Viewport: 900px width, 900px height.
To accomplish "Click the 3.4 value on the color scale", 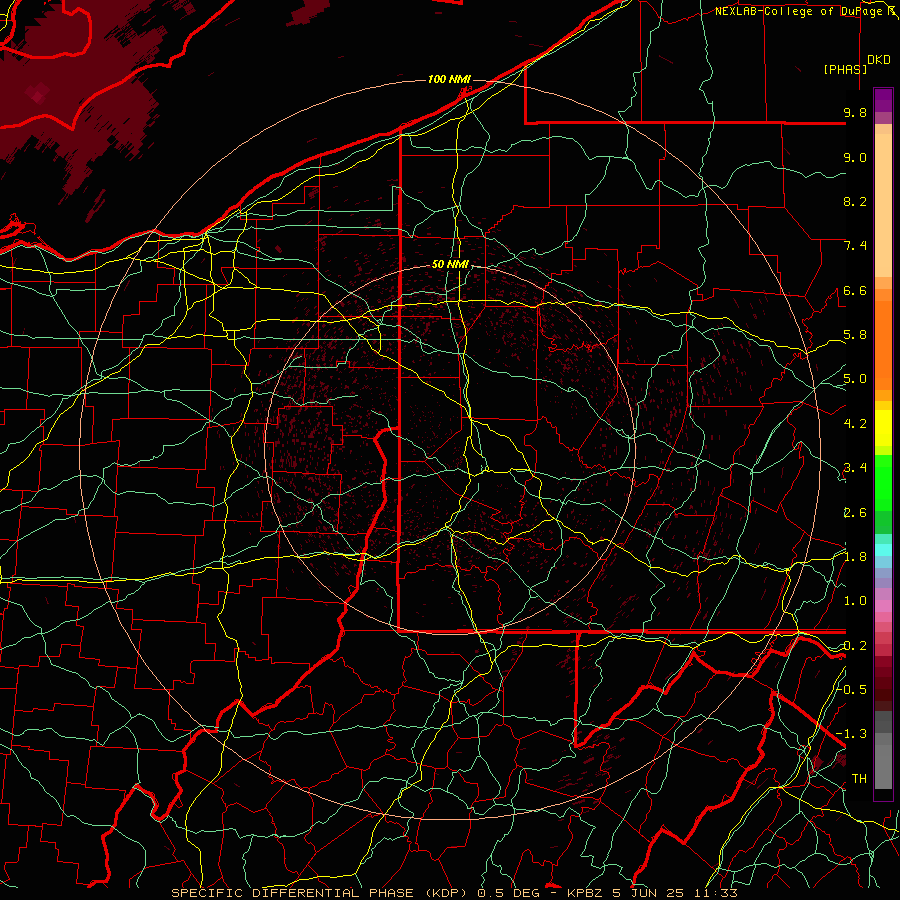I will 855,468.
